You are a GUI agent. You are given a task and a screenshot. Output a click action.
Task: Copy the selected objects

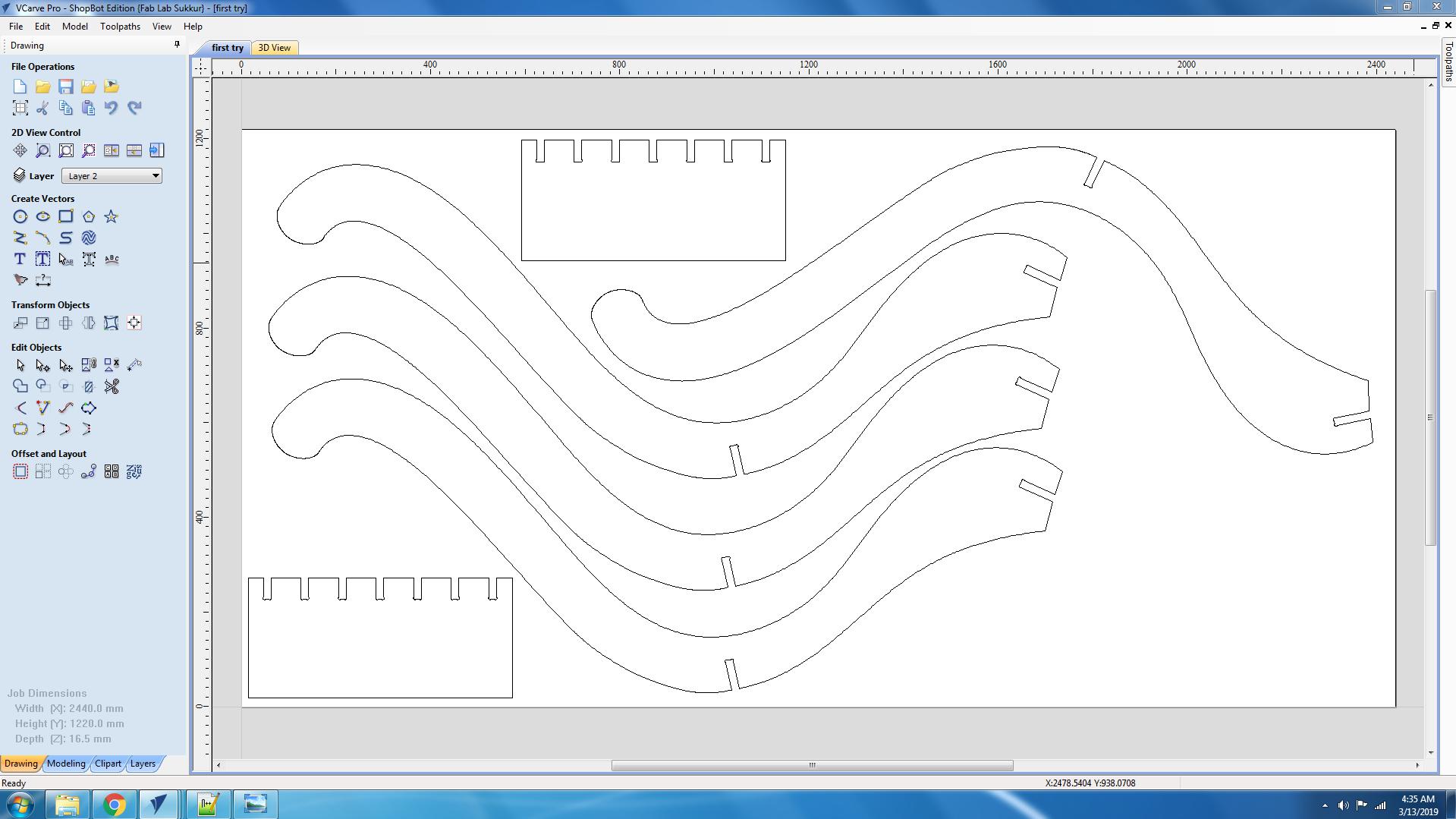66,108
